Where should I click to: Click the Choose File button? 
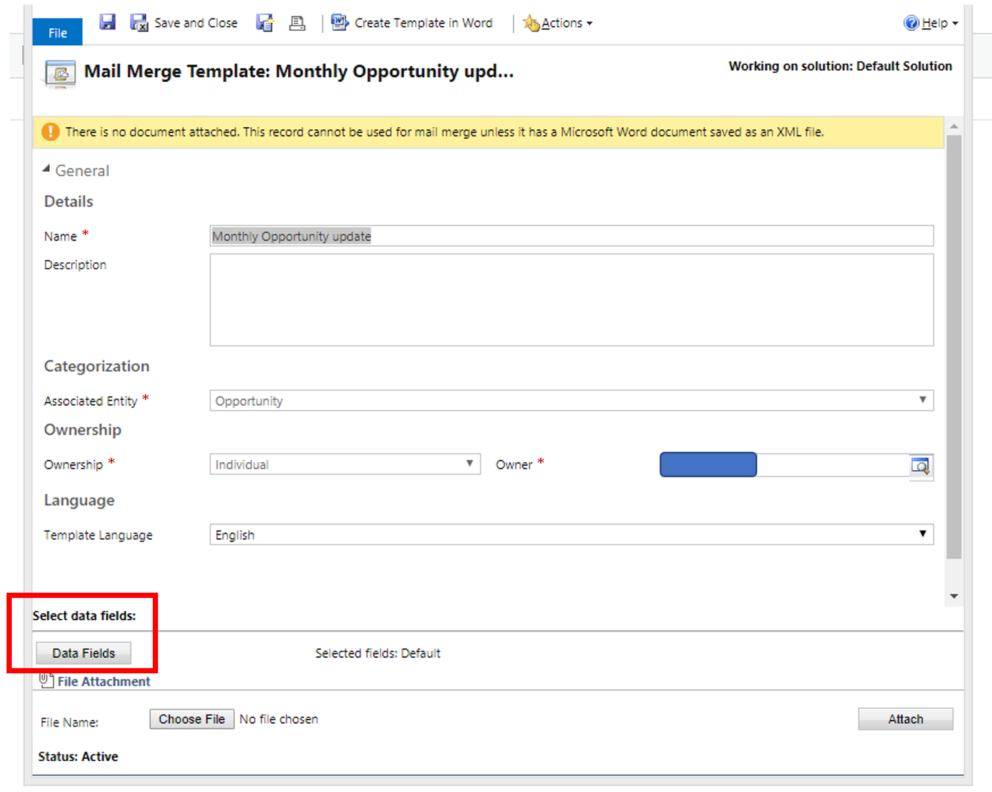[192, 719]
